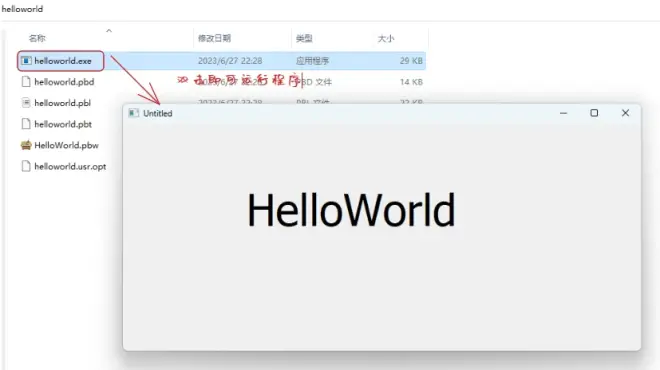Click the helloworld.pbd file icon

tap(26, 82)
